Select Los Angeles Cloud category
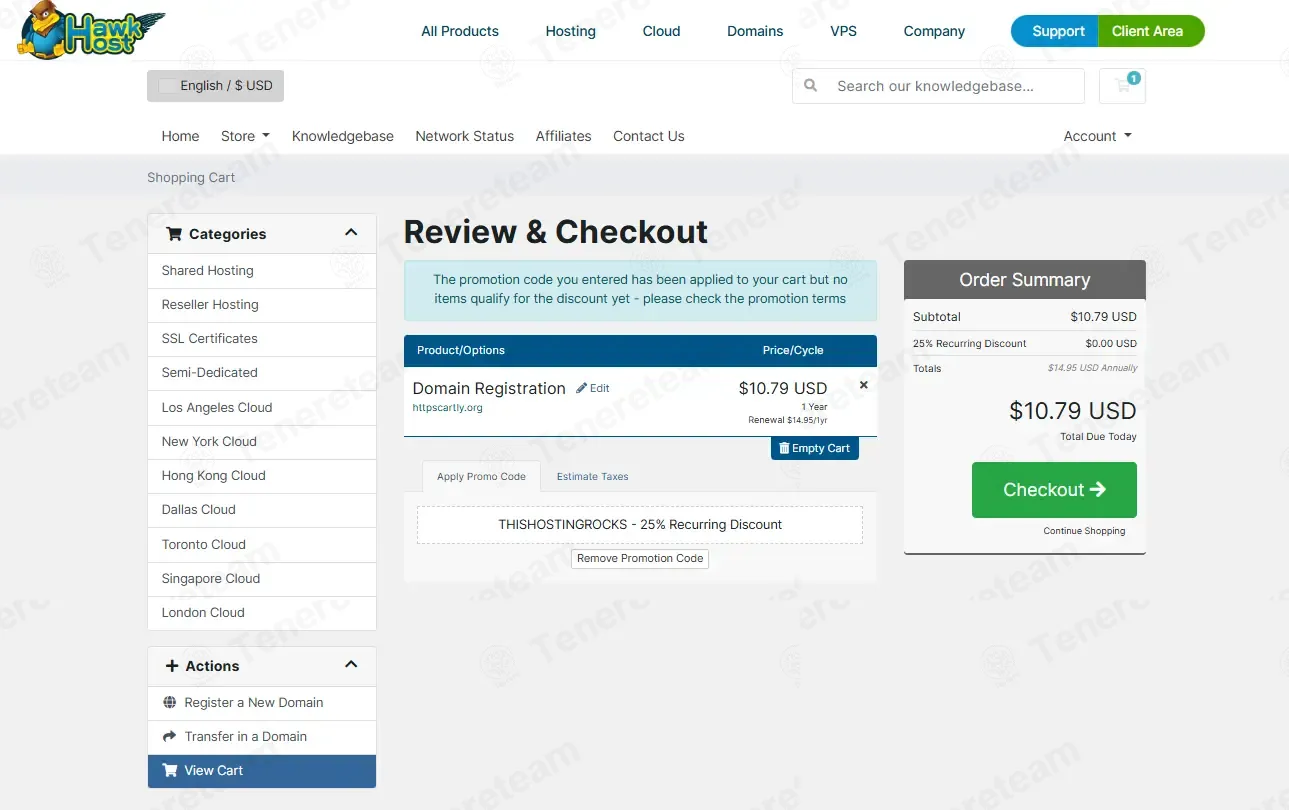1289x810 pixels. coord(262,408)
